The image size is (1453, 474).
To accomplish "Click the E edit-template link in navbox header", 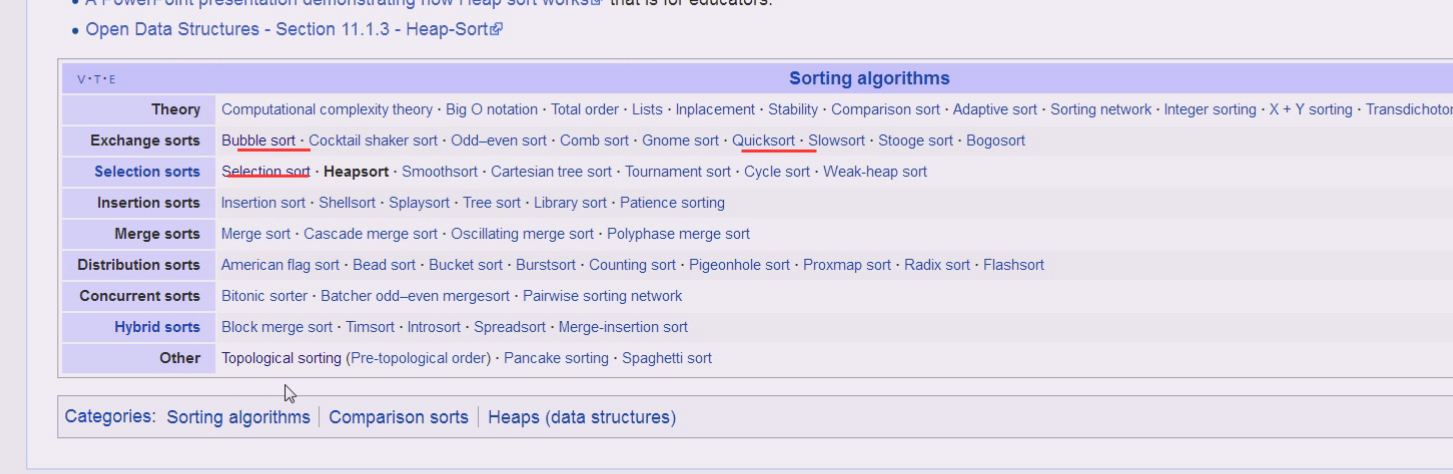I will point(113,80).
